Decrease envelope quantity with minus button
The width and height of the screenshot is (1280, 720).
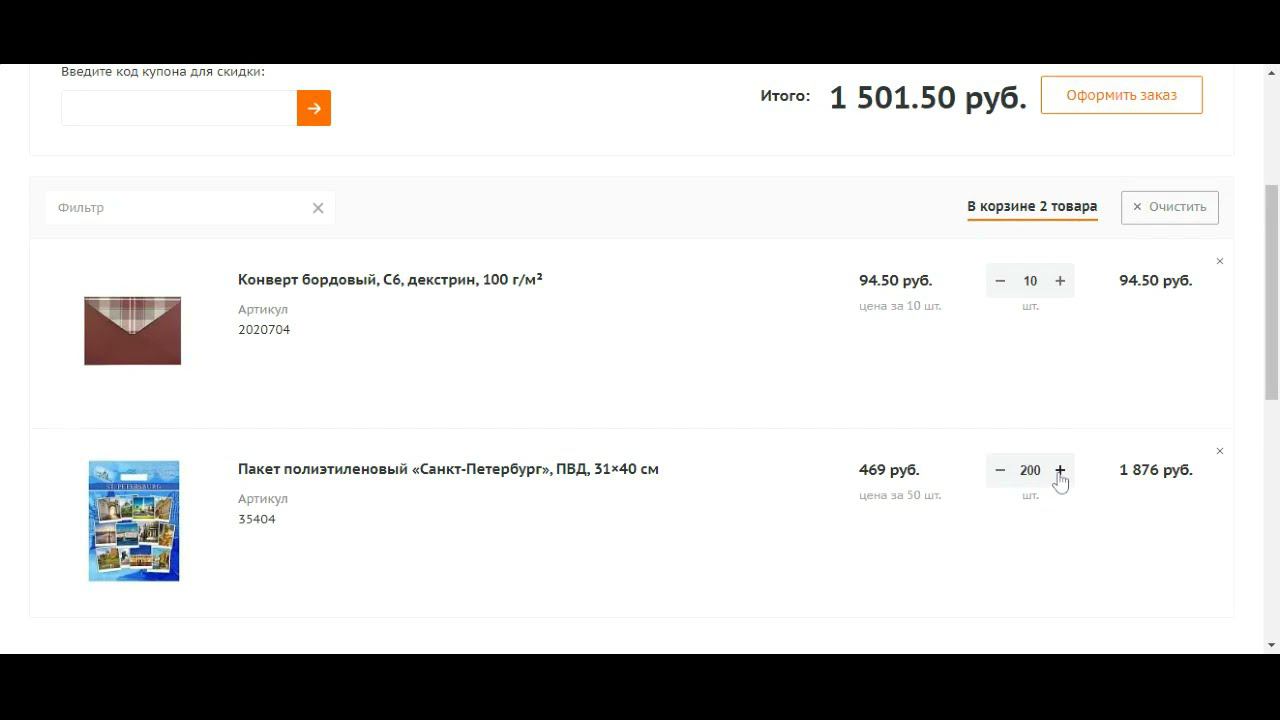pos(1000,281)
